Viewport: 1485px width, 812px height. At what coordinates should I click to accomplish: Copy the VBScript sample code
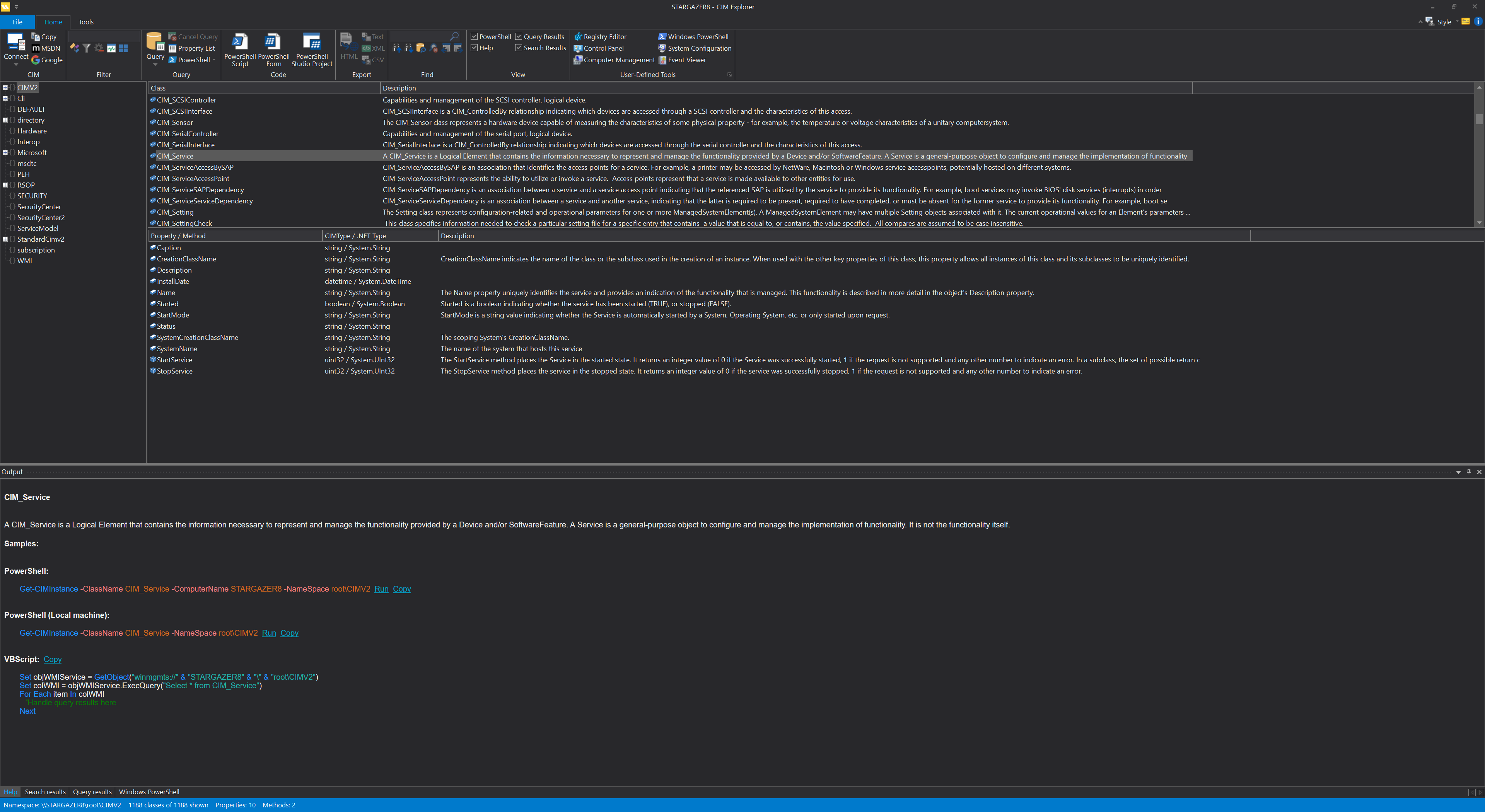pos(53,659)
